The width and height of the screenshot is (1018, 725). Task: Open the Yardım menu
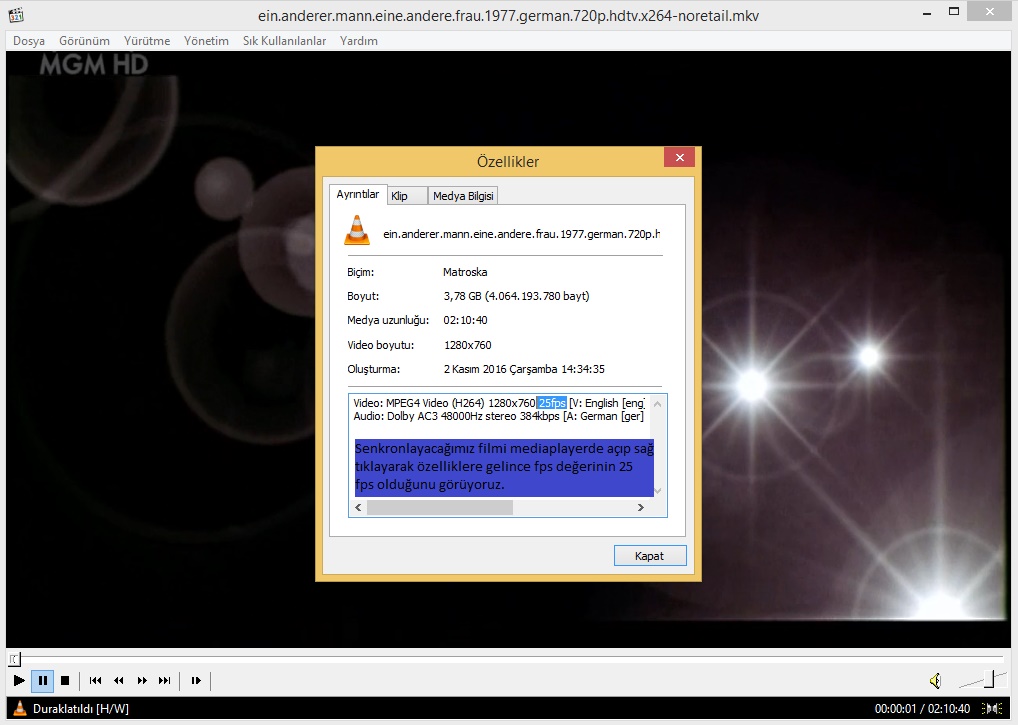point(358,41)
